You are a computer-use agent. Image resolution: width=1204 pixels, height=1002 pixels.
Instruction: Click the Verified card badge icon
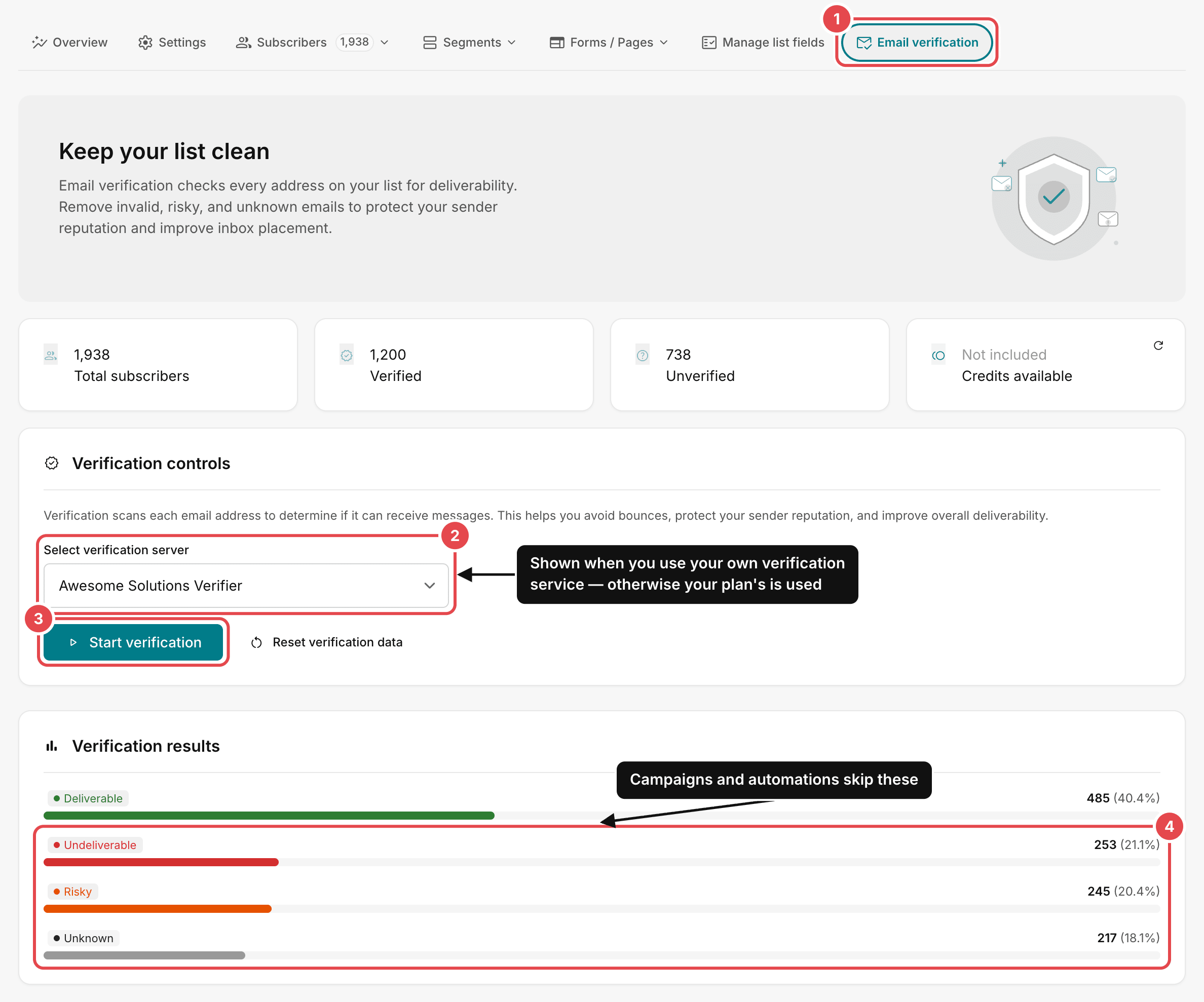(x=347, y=356)
